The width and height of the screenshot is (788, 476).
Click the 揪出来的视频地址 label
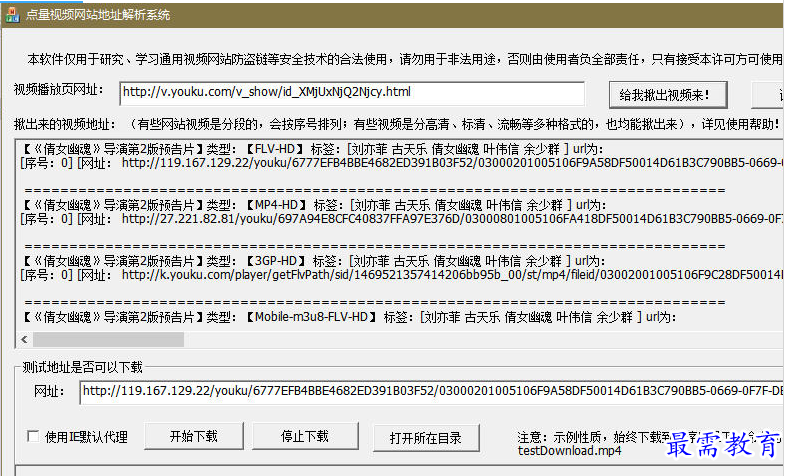click(64, 124)
